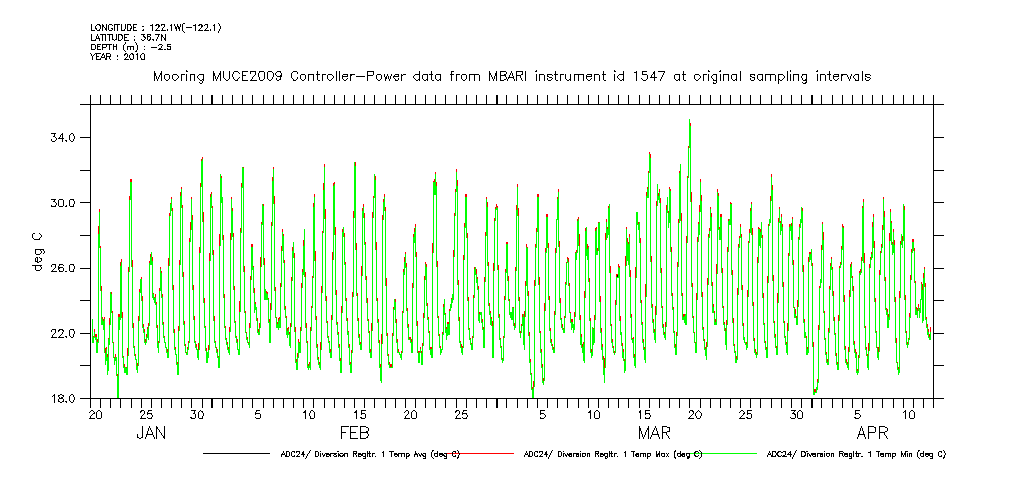1009x504 pixels.
Task: Click the JAN month label
Action: click(150, 434)
